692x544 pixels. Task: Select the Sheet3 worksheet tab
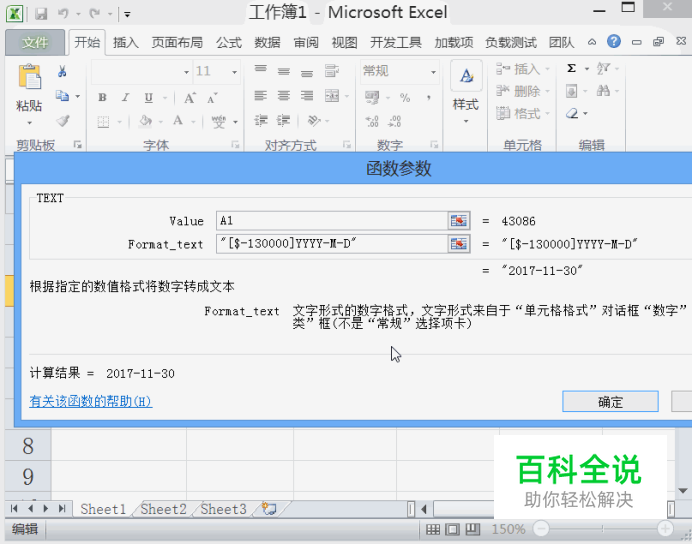pos(223,509)
